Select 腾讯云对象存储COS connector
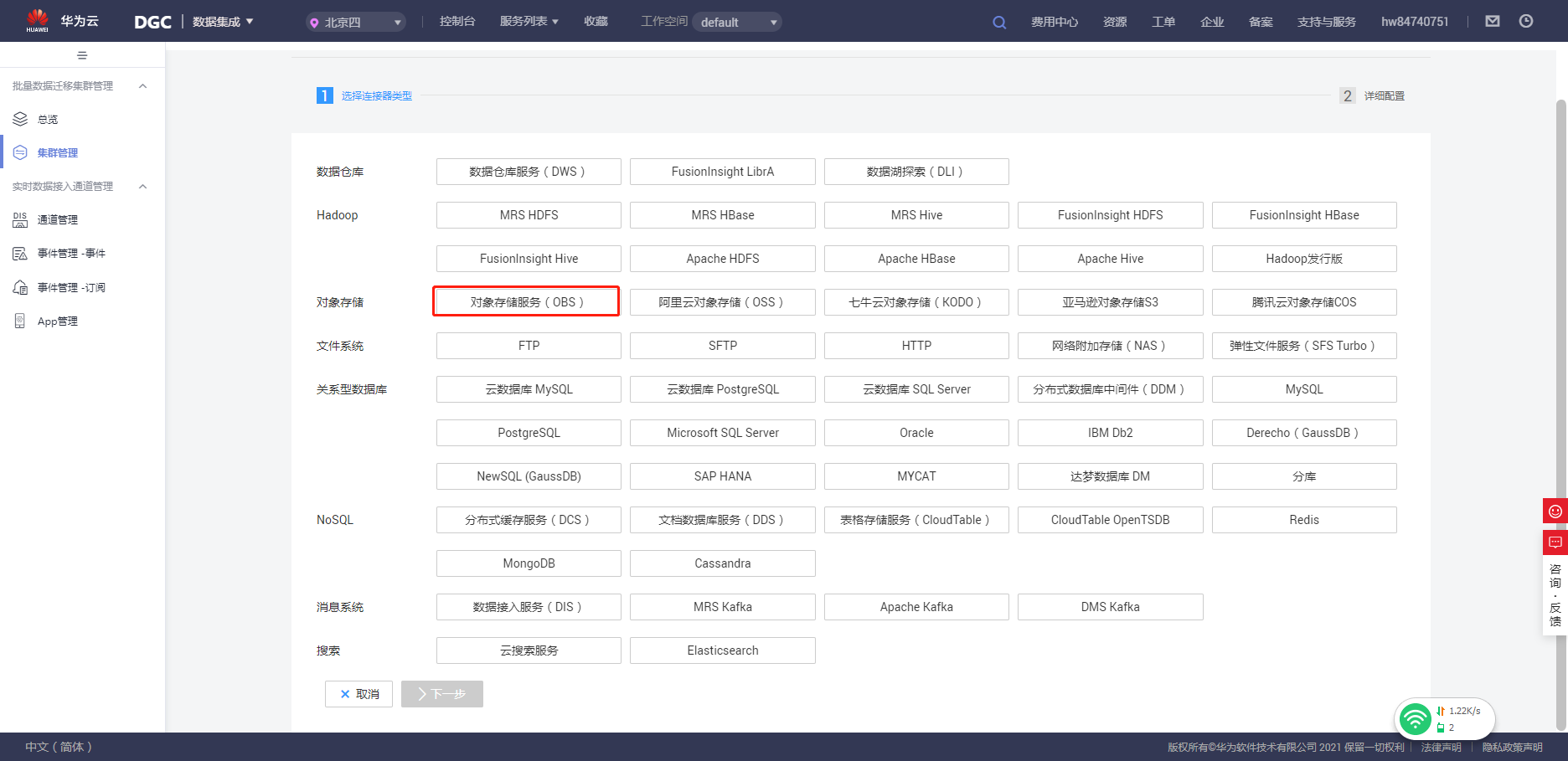The height and width of the screenshot is (761, 1568). click(x=1304, y=302)
